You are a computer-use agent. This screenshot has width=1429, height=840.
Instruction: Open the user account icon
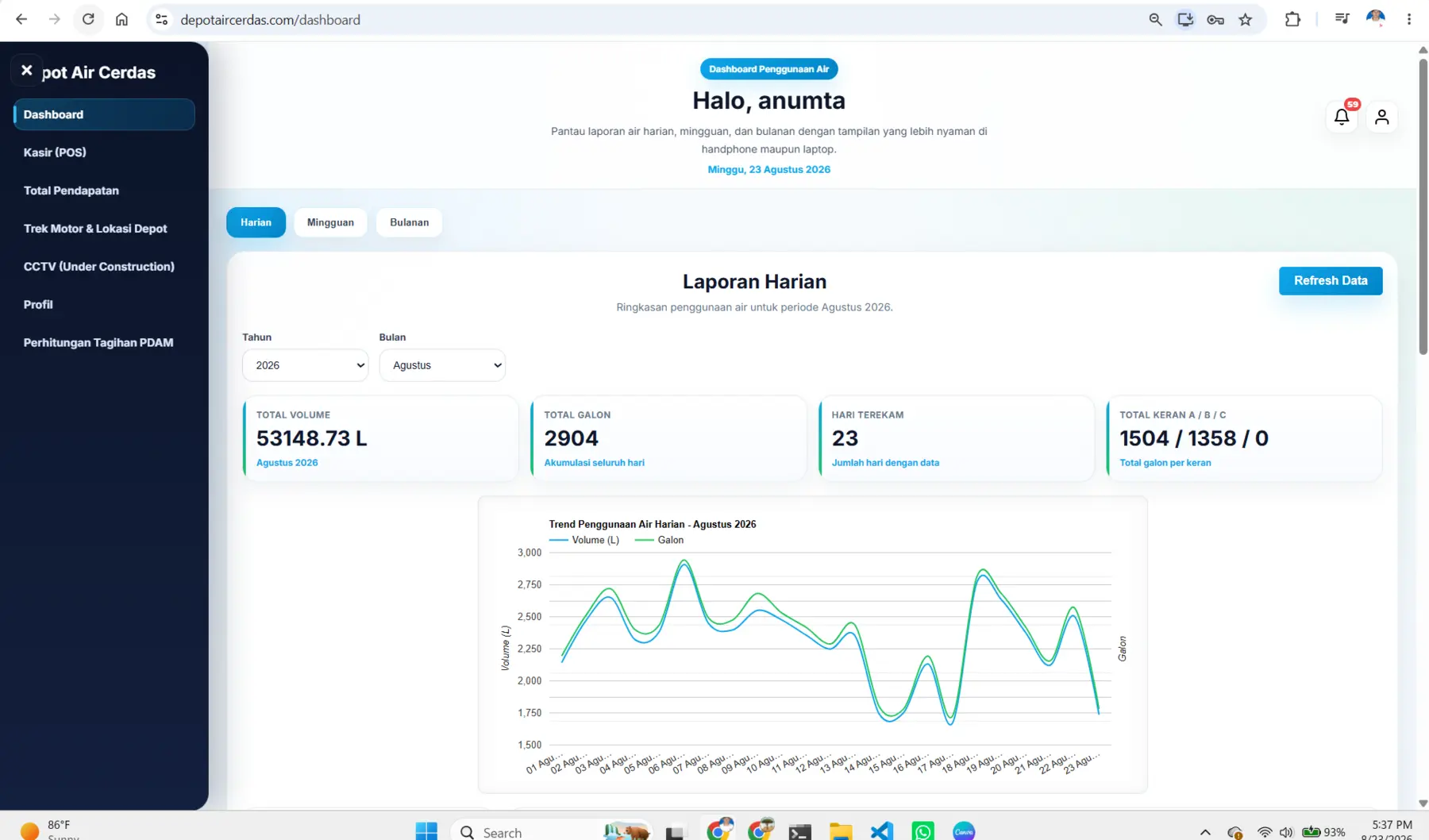1382,118
